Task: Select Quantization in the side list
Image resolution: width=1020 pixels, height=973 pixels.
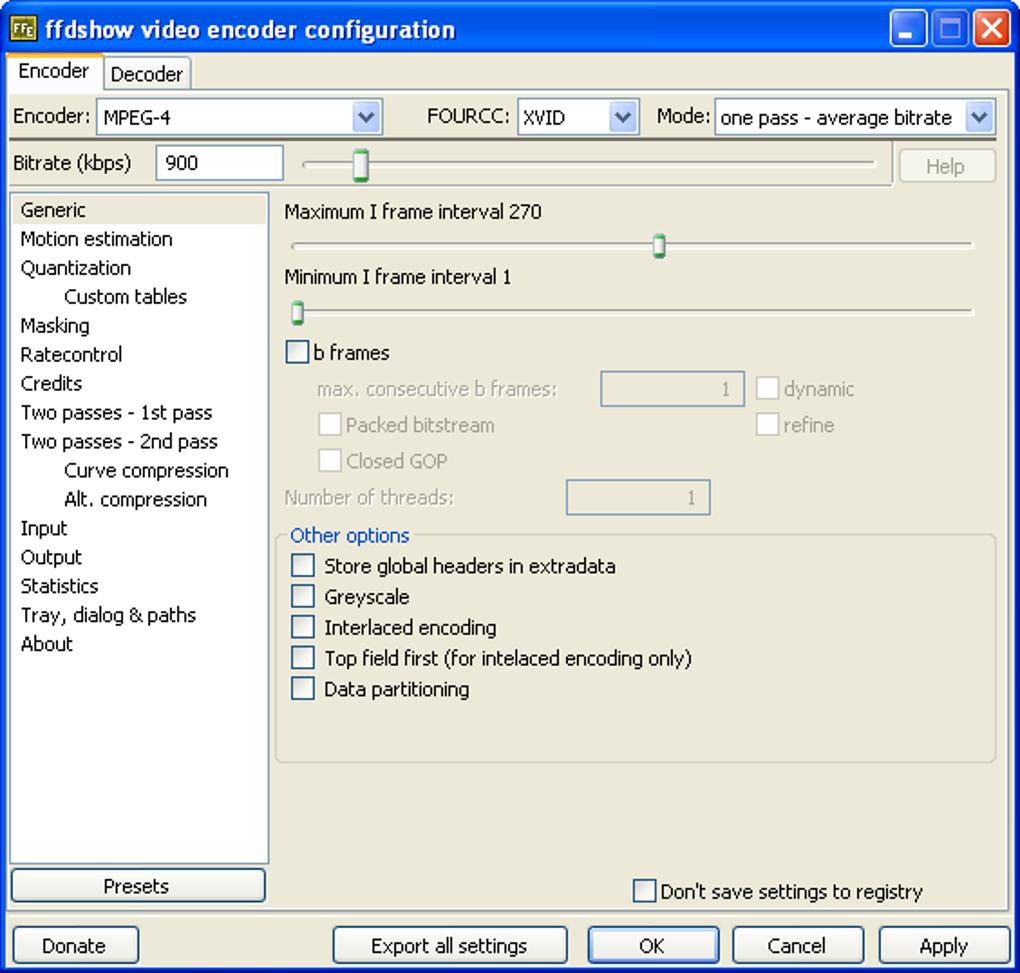Action: pos(76,268)
